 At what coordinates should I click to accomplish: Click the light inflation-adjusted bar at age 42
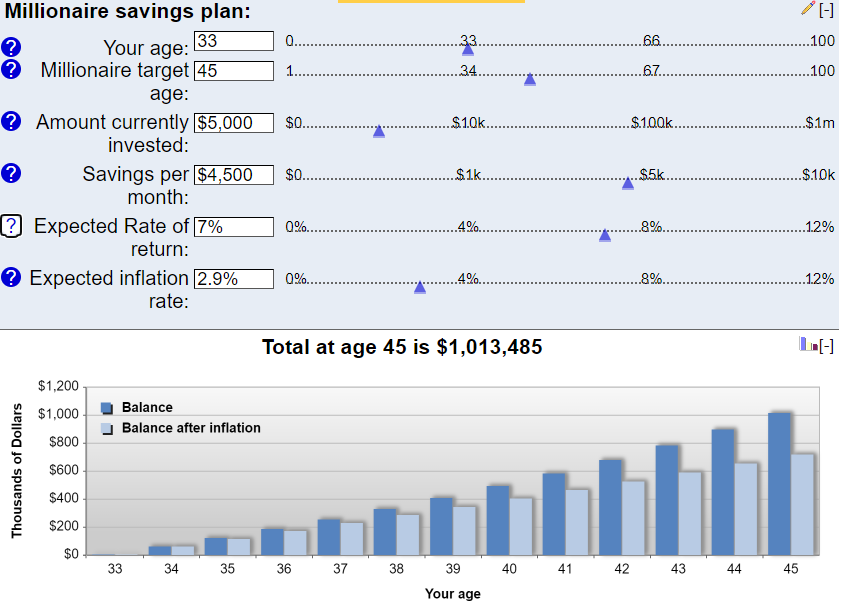(x=633, y=518)
